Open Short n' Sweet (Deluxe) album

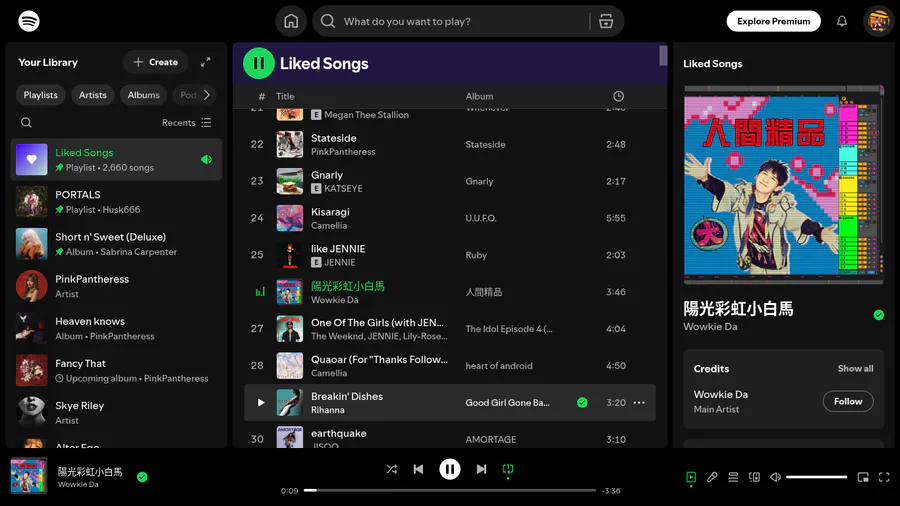click(116, 244)
